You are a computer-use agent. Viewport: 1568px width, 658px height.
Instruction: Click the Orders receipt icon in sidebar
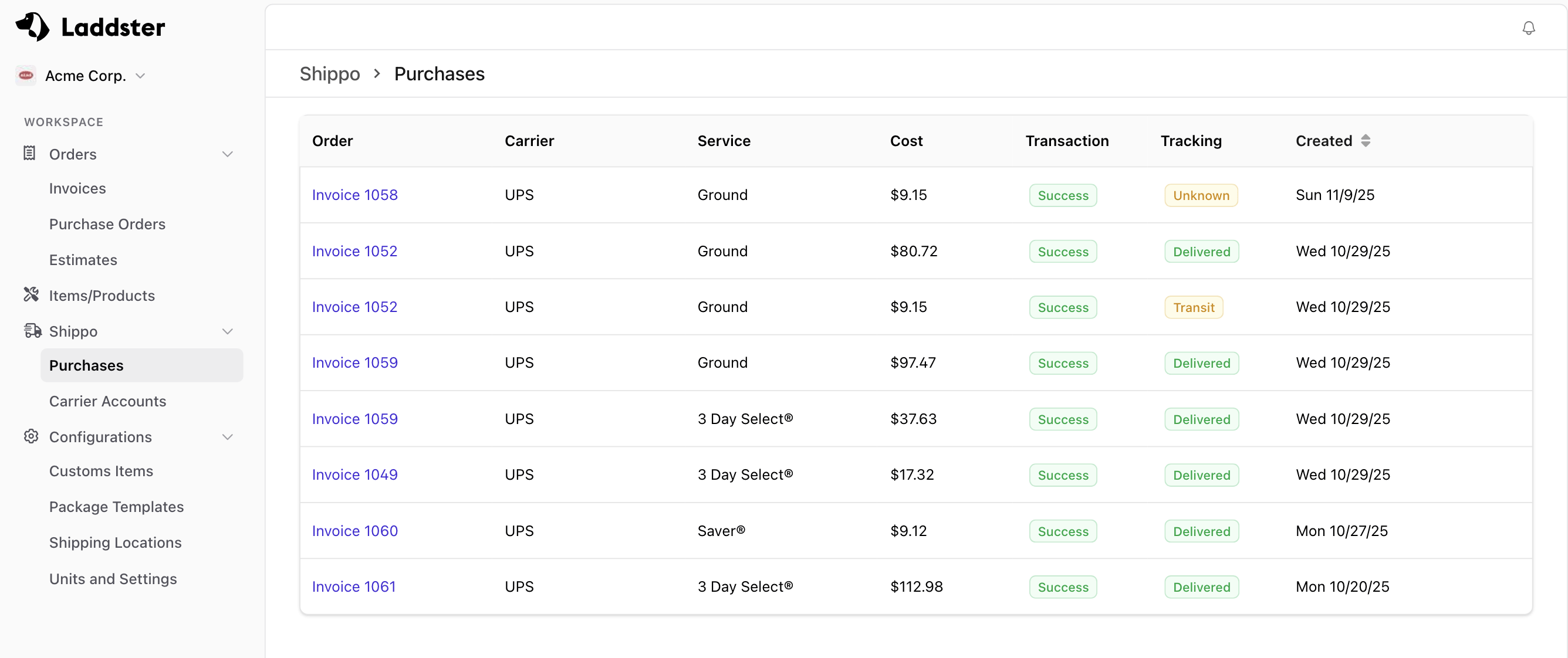click(29, 153)
